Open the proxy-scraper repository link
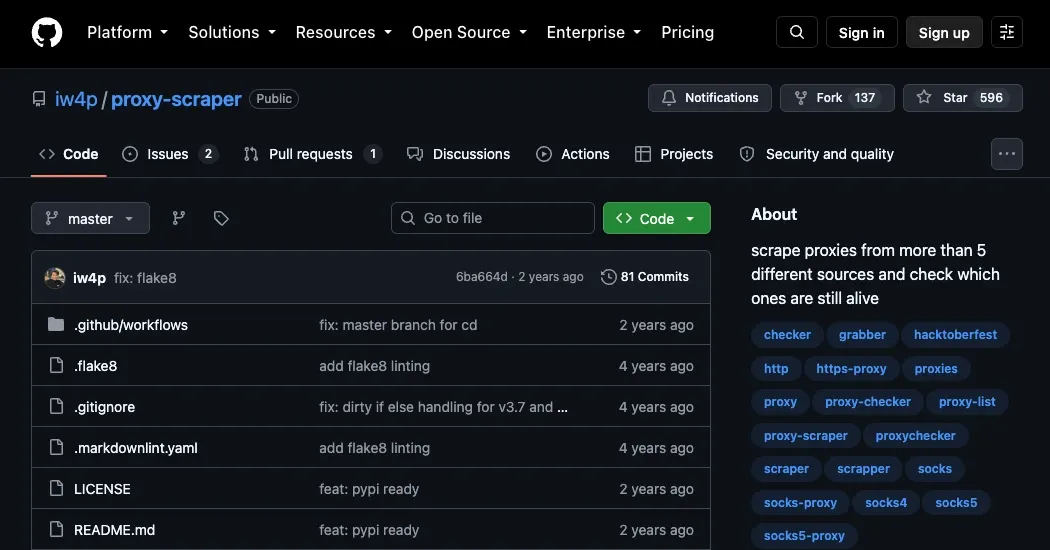1050x550 pixels. coord(176,99)
